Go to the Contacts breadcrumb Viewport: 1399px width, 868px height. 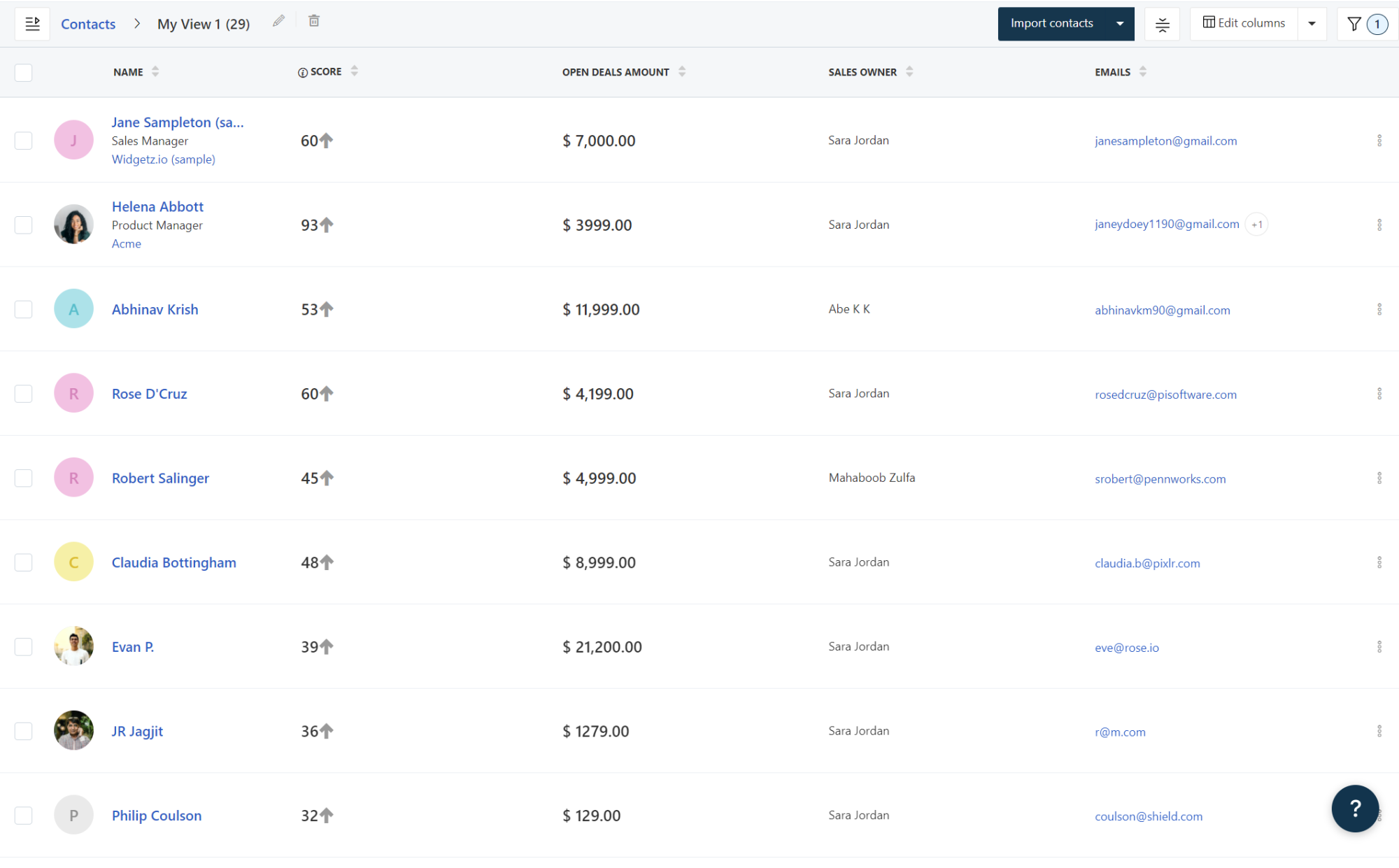[88, 24]
